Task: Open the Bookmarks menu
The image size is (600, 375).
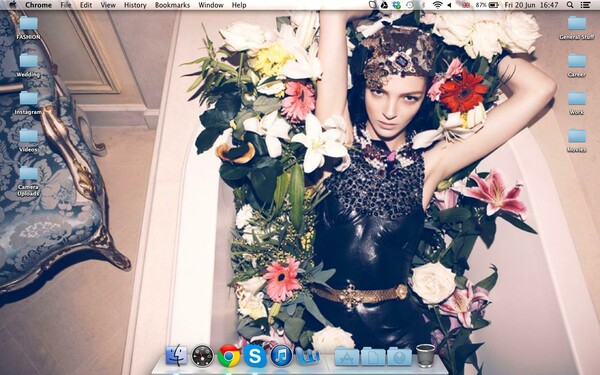Action: tap(172, 5)
